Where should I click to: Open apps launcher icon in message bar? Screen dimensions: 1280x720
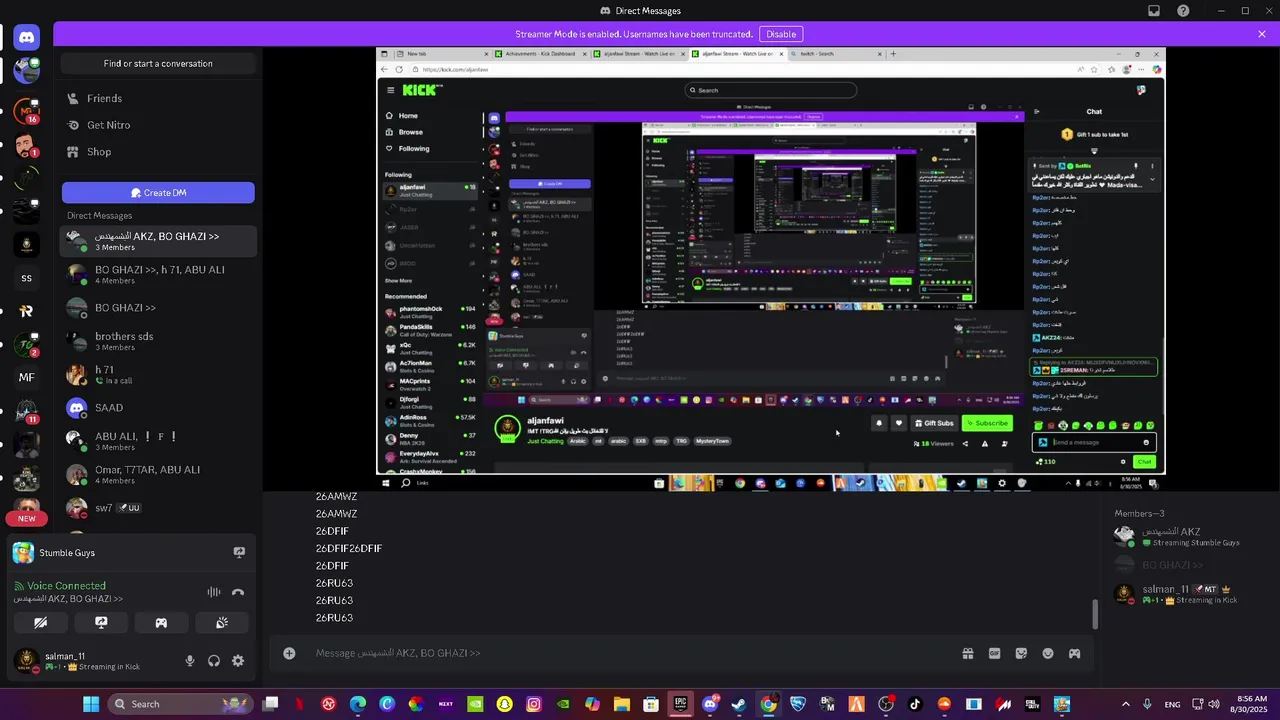[x=1075, y=653]
